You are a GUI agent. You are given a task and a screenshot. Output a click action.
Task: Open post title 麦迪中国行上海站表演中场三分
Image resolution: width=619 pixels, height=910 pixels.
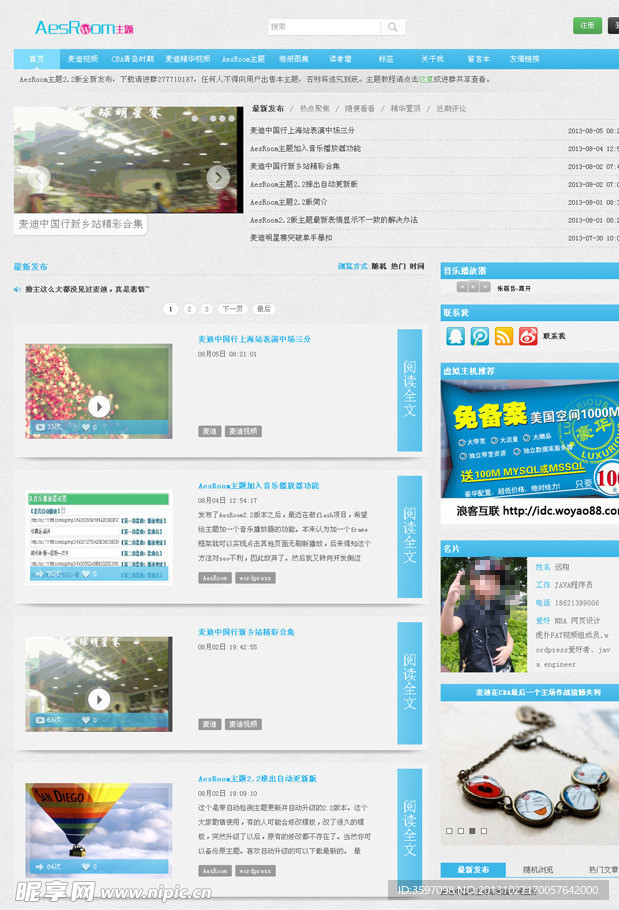point(254,339)
